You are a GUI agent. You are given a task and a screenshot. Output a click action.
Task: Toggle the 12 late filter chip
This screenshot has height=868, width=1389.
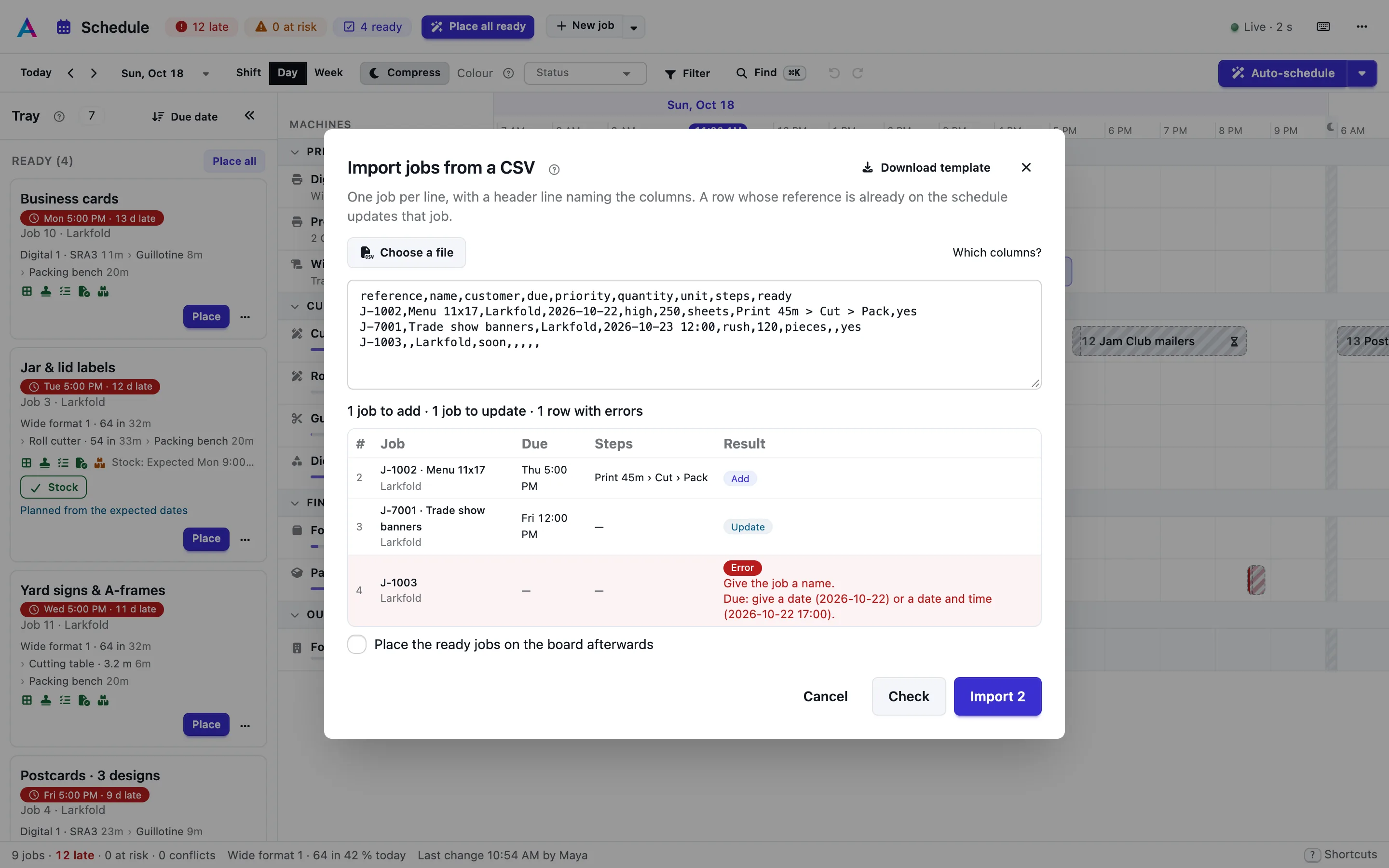tap(202, 27)
